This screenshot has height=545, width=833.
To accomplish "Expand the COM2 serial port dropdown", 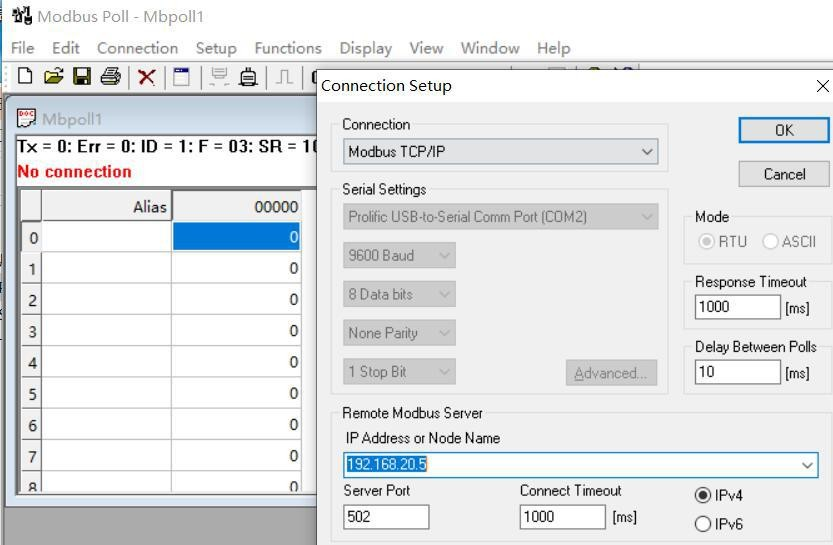I will (x=647, y=217).
